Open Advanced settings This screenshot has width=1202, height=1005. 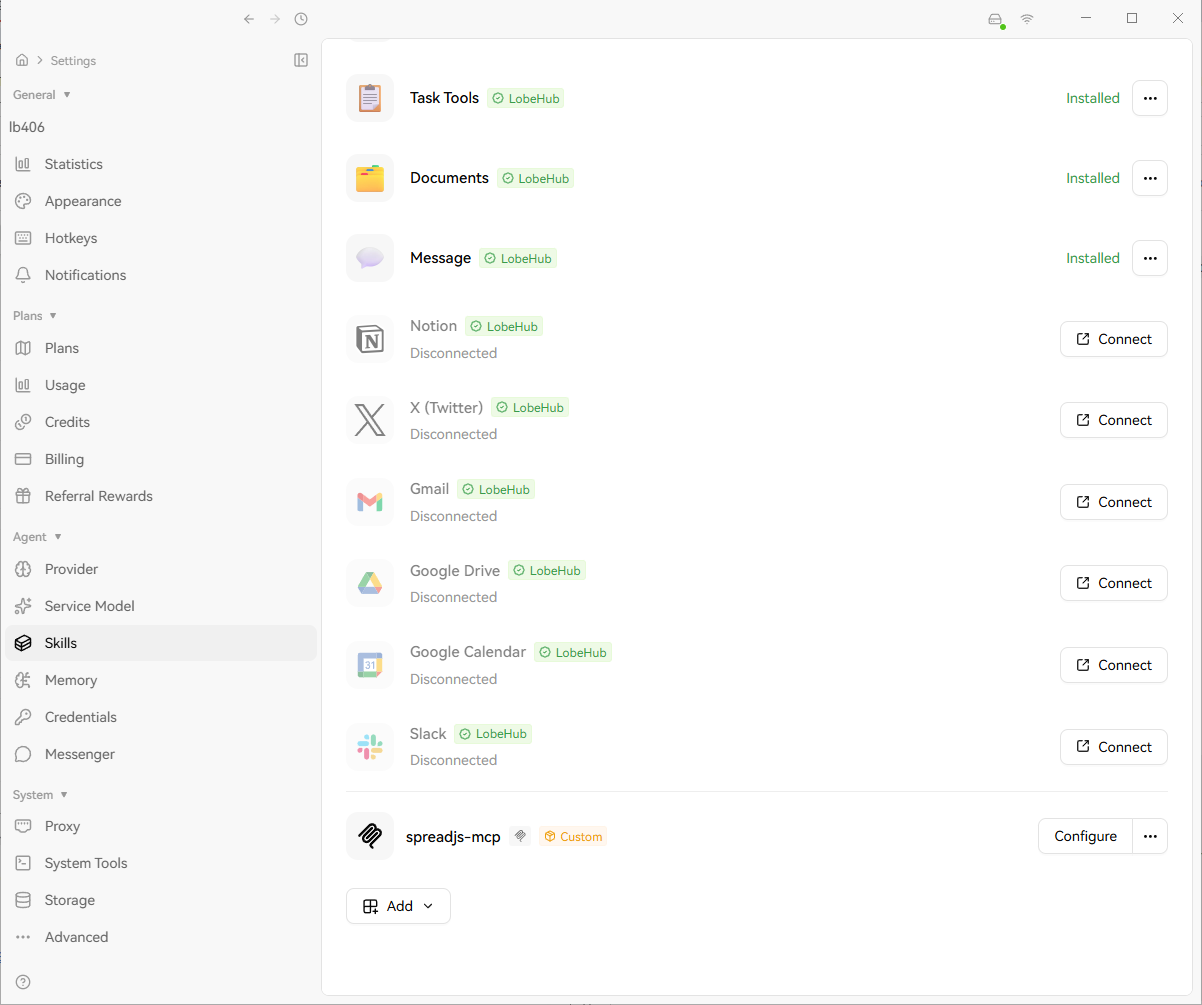tap(160, 937)
